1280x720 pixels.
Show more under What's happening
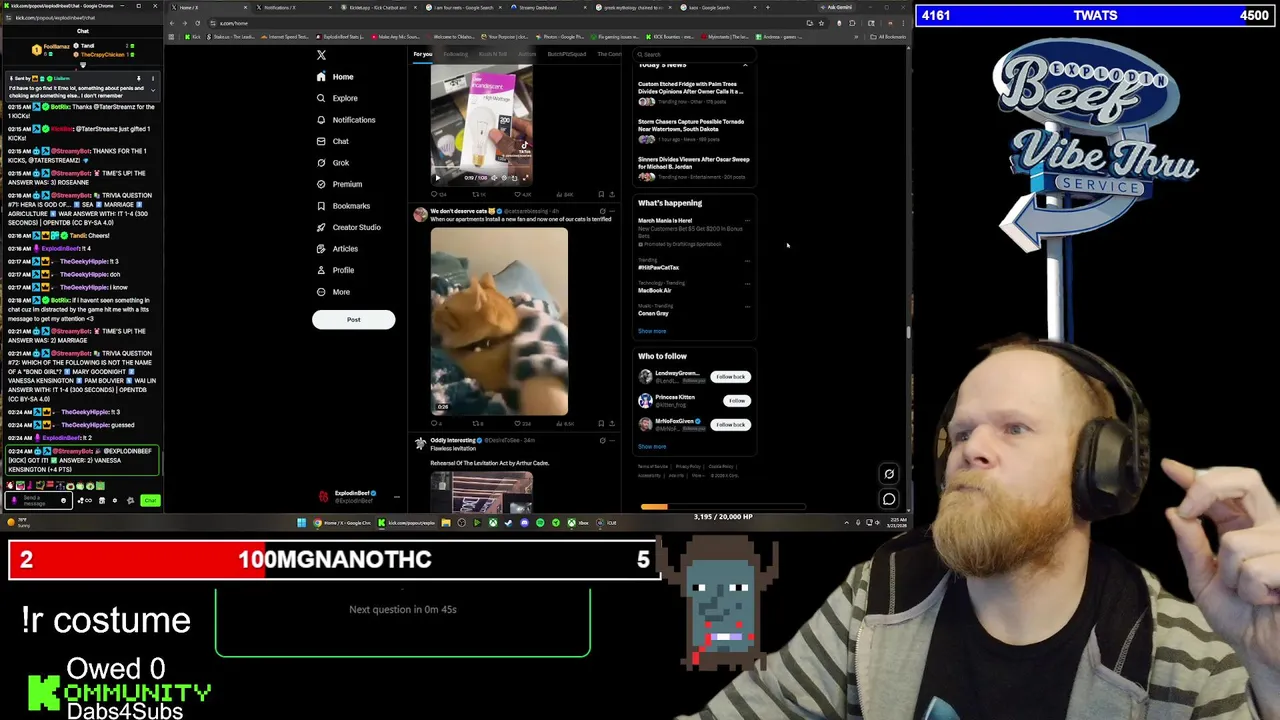(652, 331)
